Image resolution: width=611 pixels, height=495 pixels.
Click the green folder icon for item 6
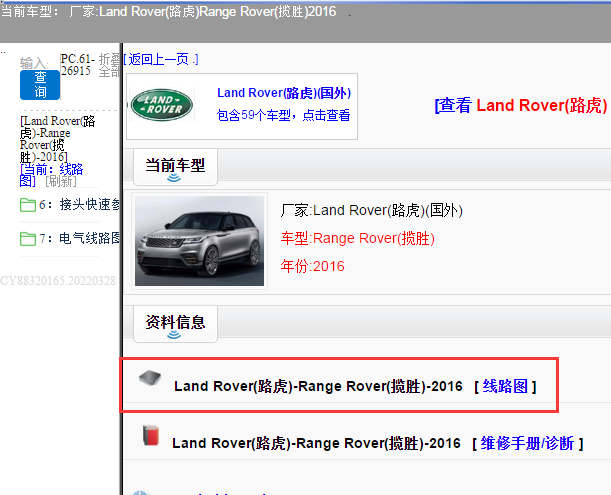(x=28, y=205)
